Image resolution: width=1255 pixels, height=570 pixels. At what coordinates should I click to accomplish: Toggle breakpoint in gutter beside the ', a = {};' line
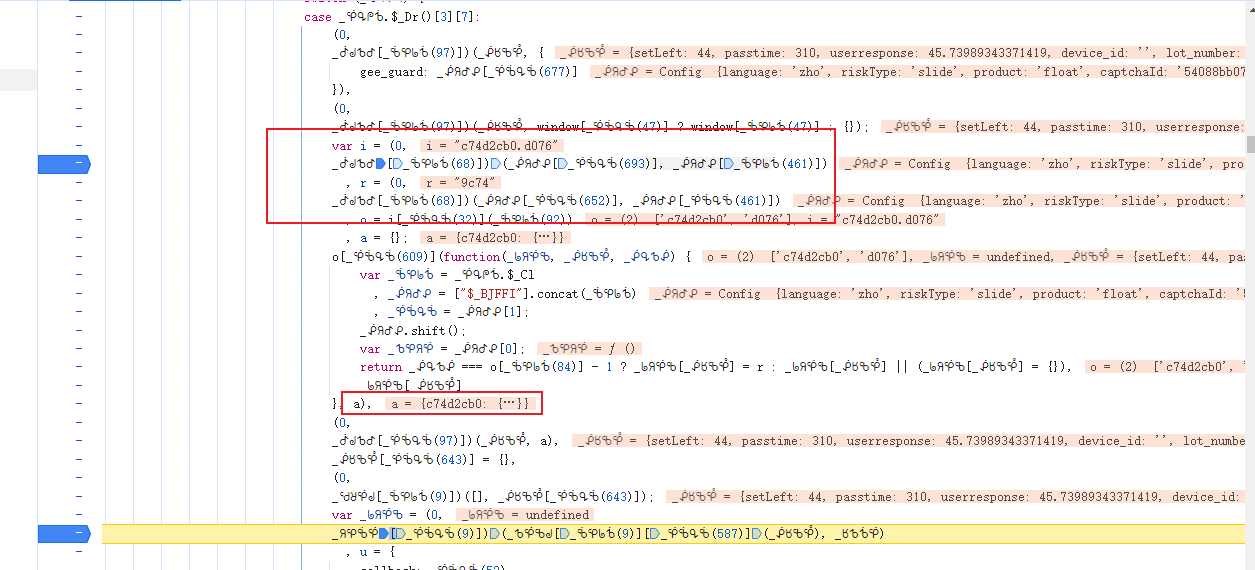78,238
